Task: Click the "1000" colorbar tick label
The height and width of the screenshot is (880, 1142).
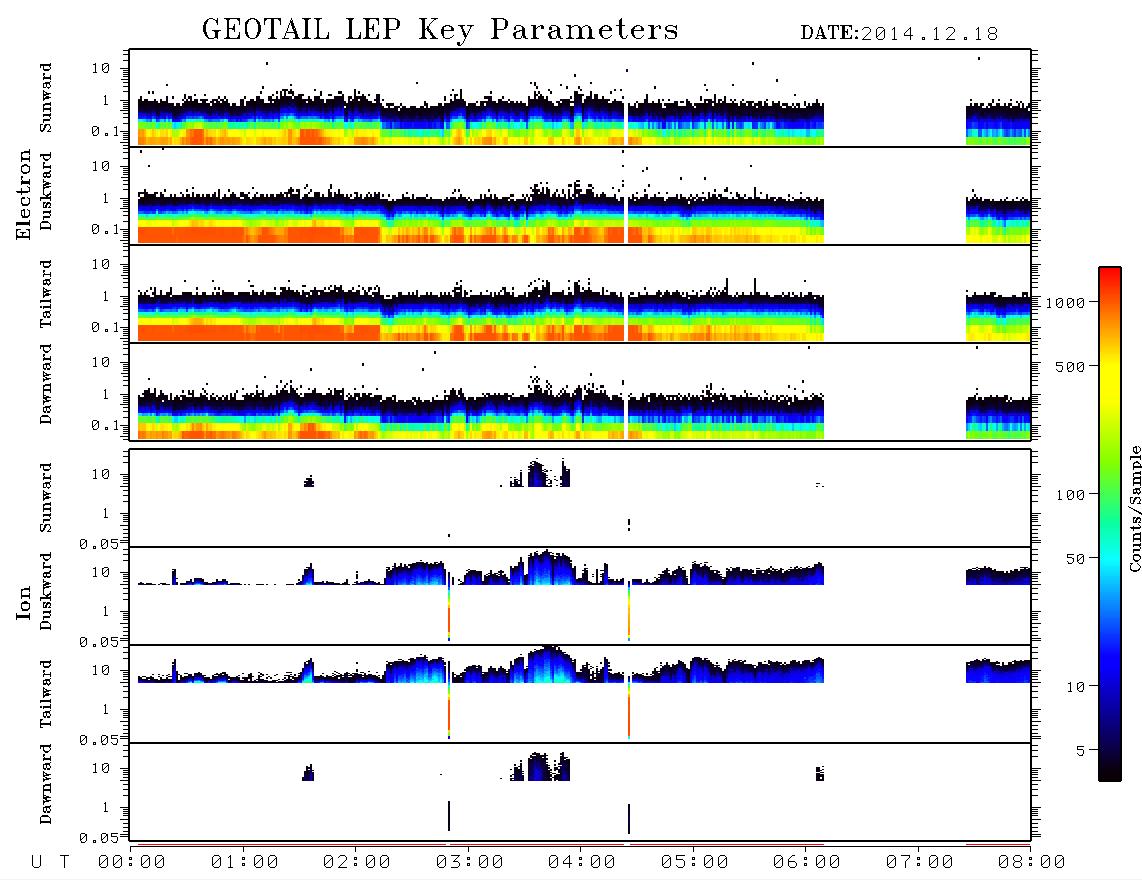Action: coord(1065,303)
